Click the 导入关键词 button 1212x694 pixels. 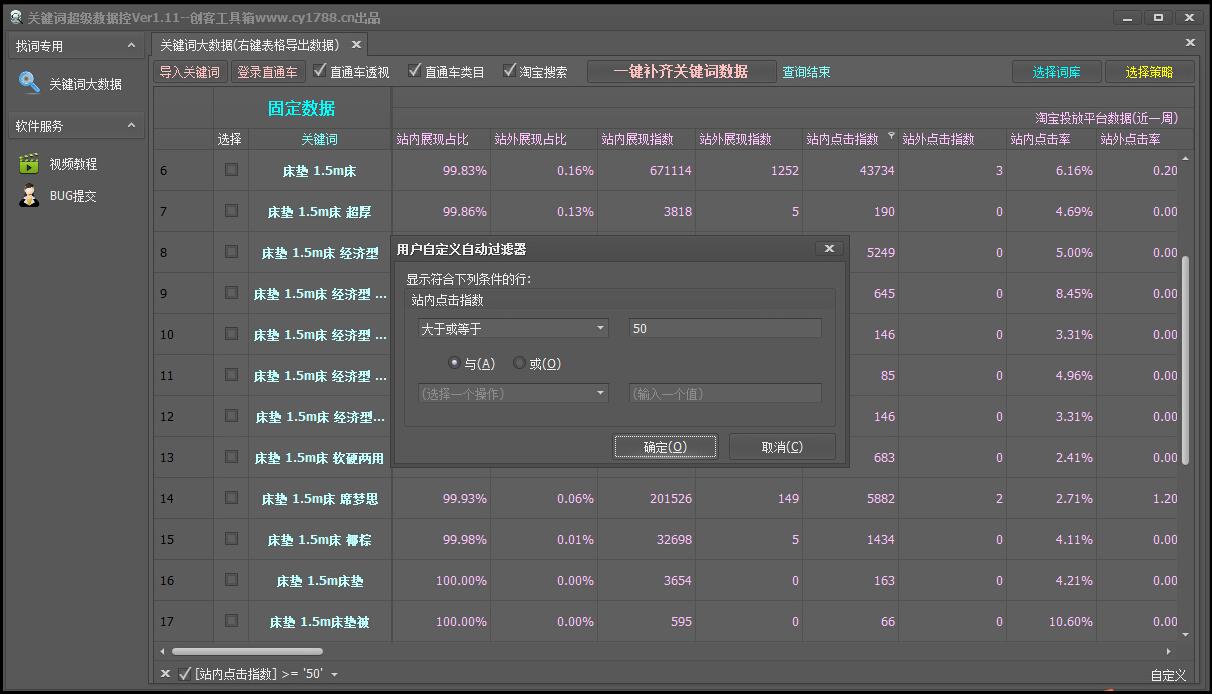point(190,72)
